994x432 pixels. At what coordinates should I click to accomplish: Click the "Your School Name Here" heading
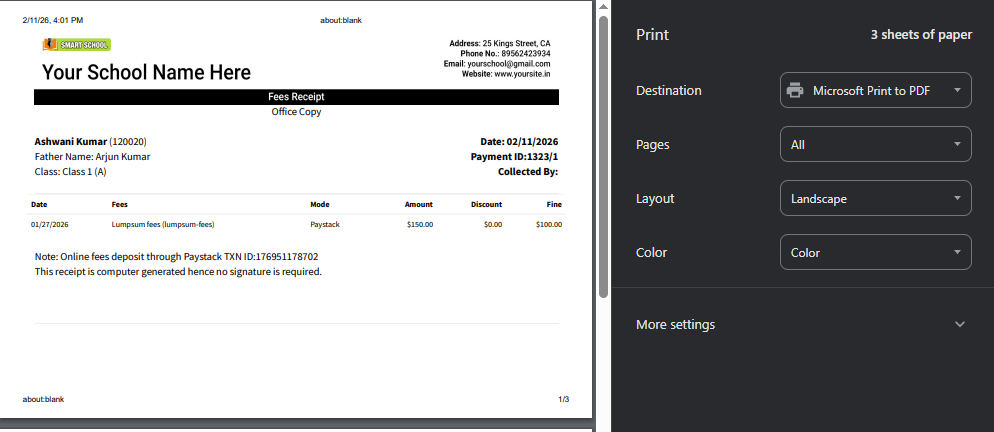tap(146, 73)
